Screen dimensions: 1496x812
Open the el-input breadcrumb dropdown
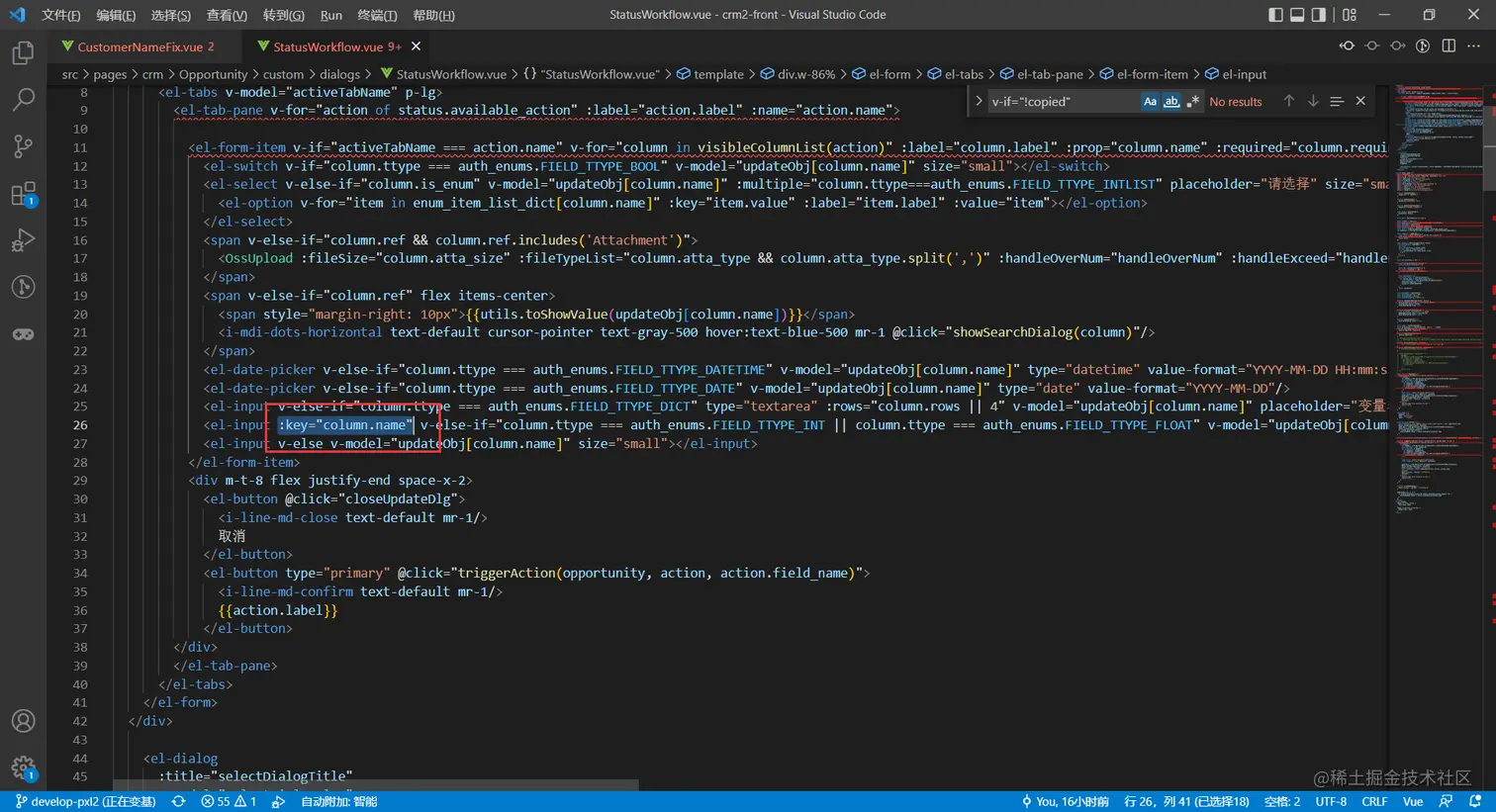click(x=1235, y=74)
